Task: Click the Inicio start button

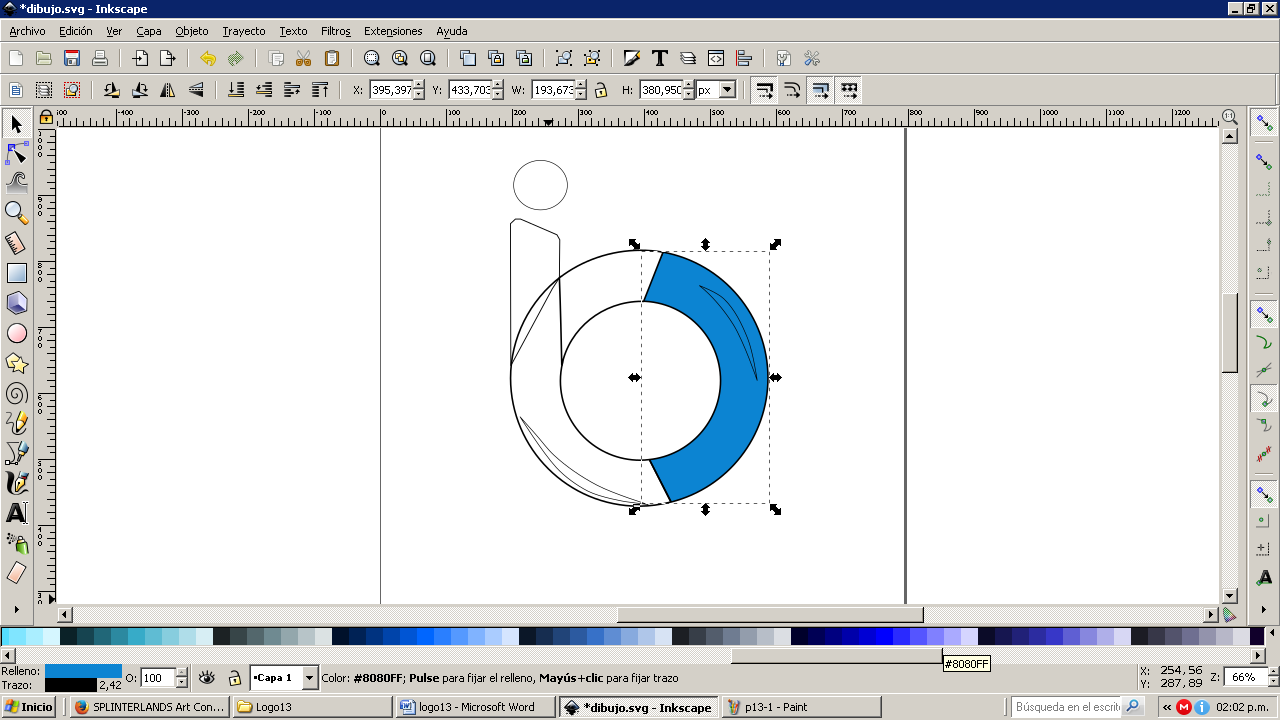Action: (30, 707)
